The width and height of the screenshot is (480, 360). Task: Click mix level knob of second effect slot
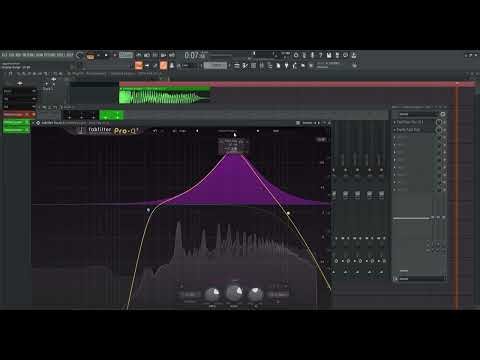click(439, 130)
